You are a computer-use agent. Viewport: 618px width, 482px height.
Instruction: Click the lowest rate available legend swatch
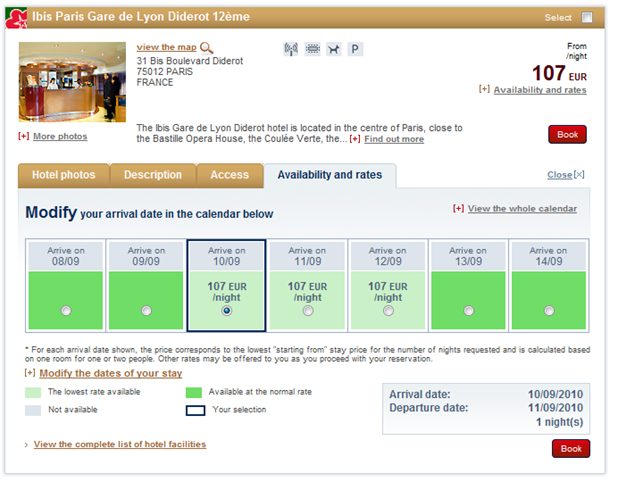click(33, 392)
